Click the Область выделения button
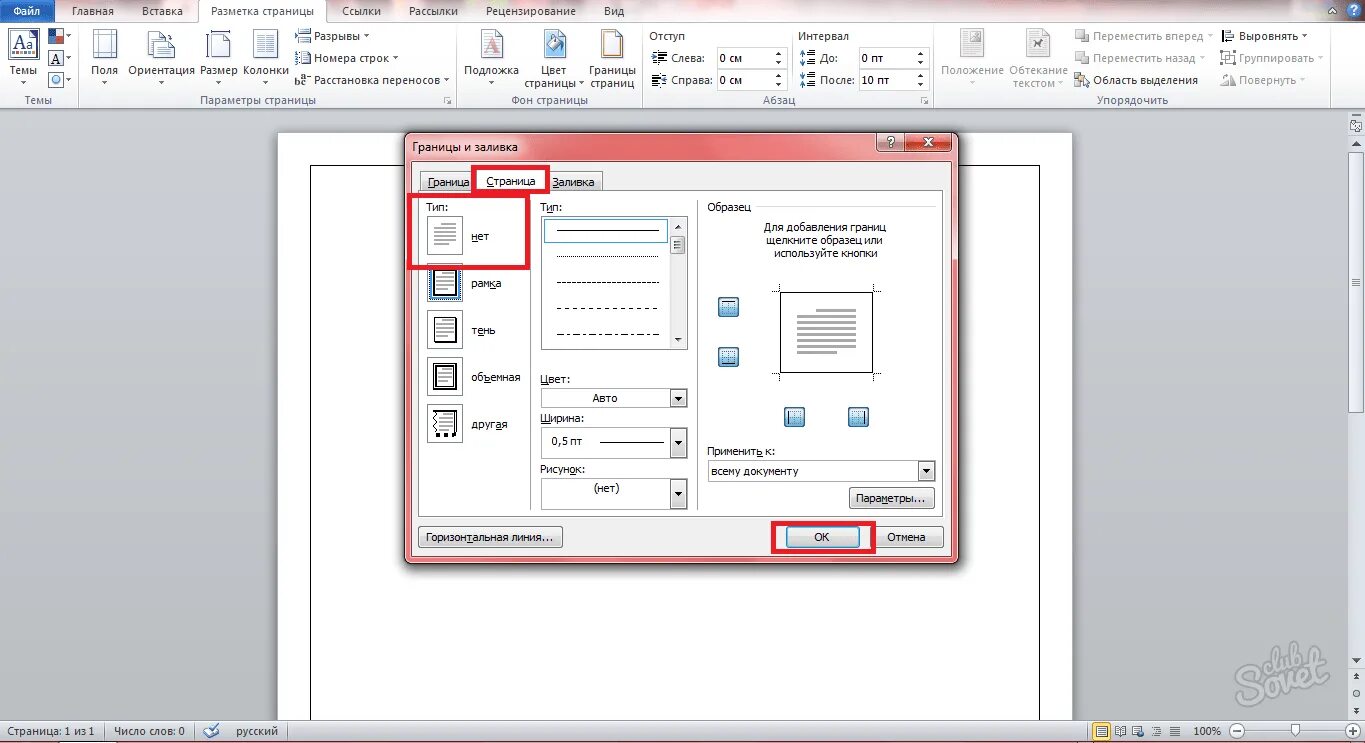 pos(1137,80)
